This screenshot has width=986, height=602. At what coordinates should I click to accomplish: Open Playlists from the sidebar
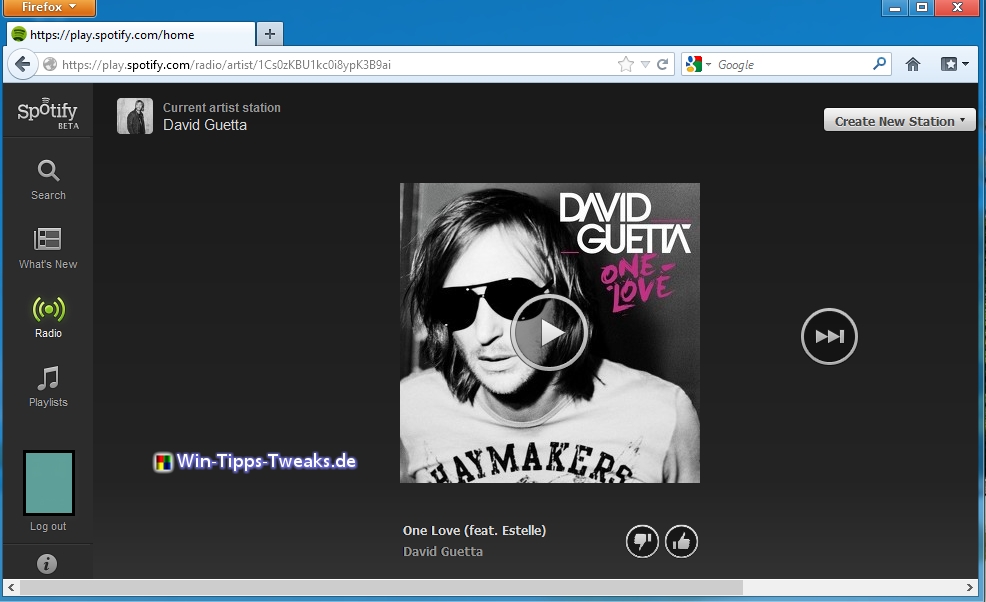point(48,386)
